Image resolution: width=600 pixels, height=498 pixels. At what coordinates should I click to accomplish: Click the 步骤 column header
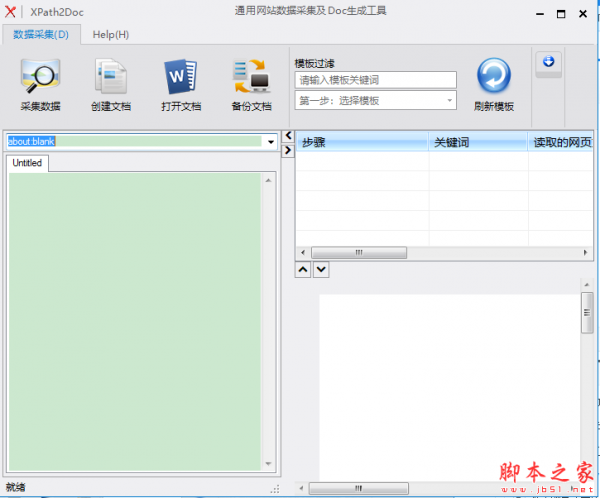360,142
